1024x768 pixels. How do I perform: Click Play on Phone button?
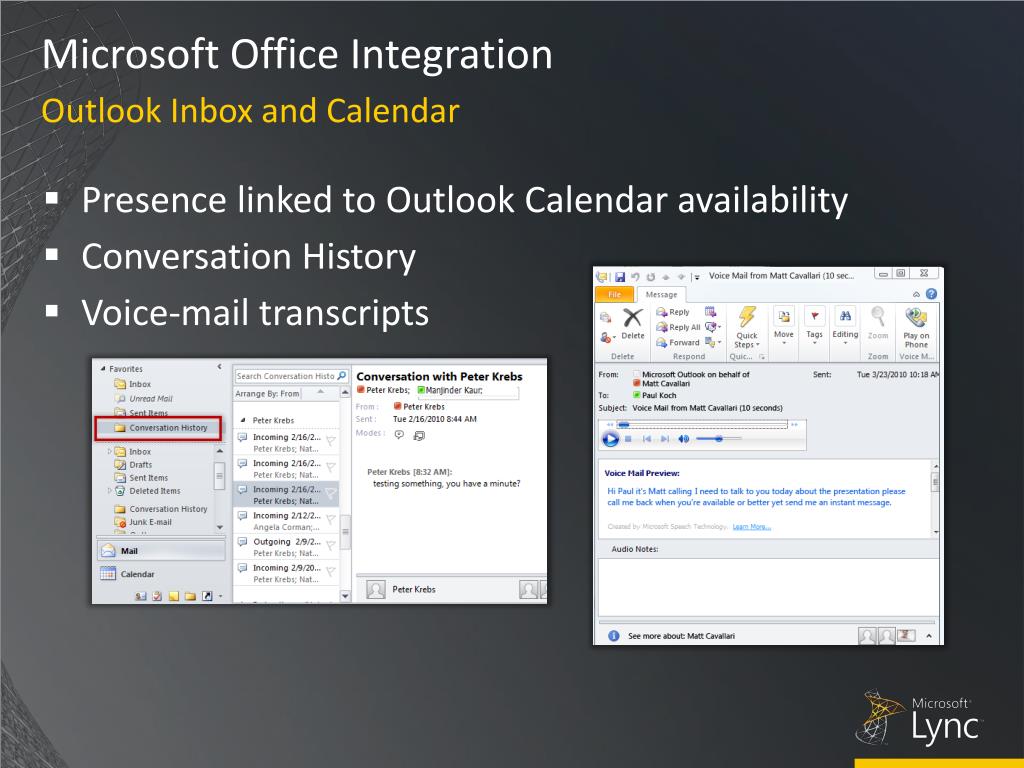click(916, 327)
